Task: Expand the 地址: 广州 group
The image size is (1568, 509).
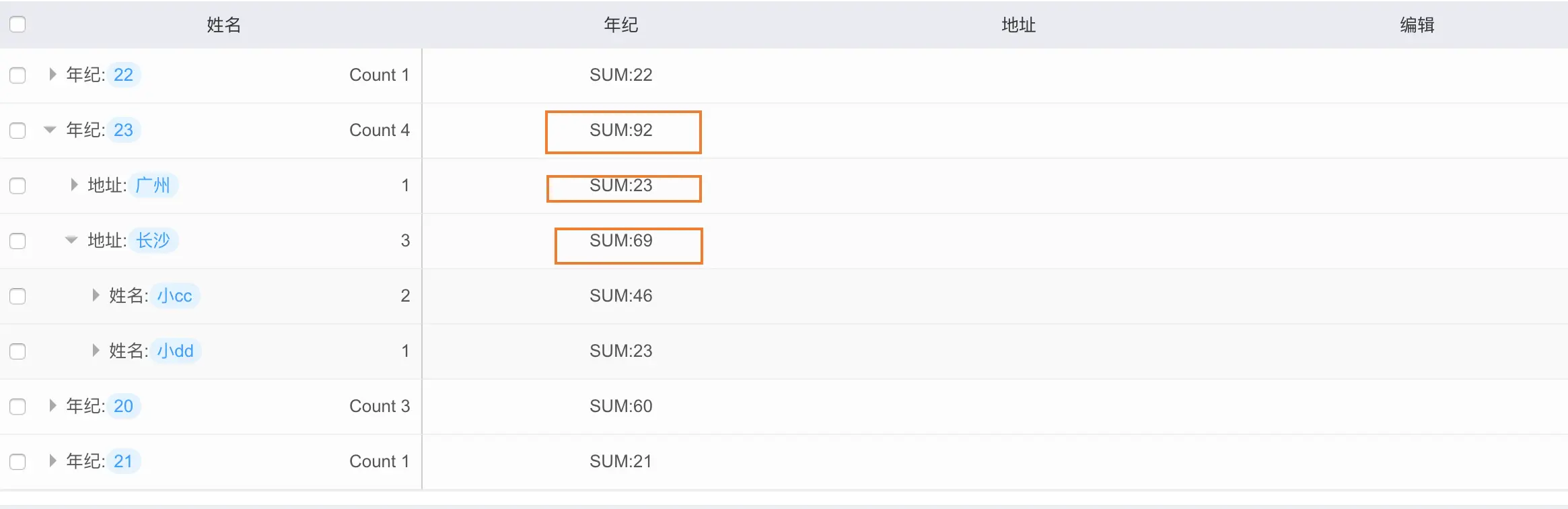Action: tap(73, 185)
